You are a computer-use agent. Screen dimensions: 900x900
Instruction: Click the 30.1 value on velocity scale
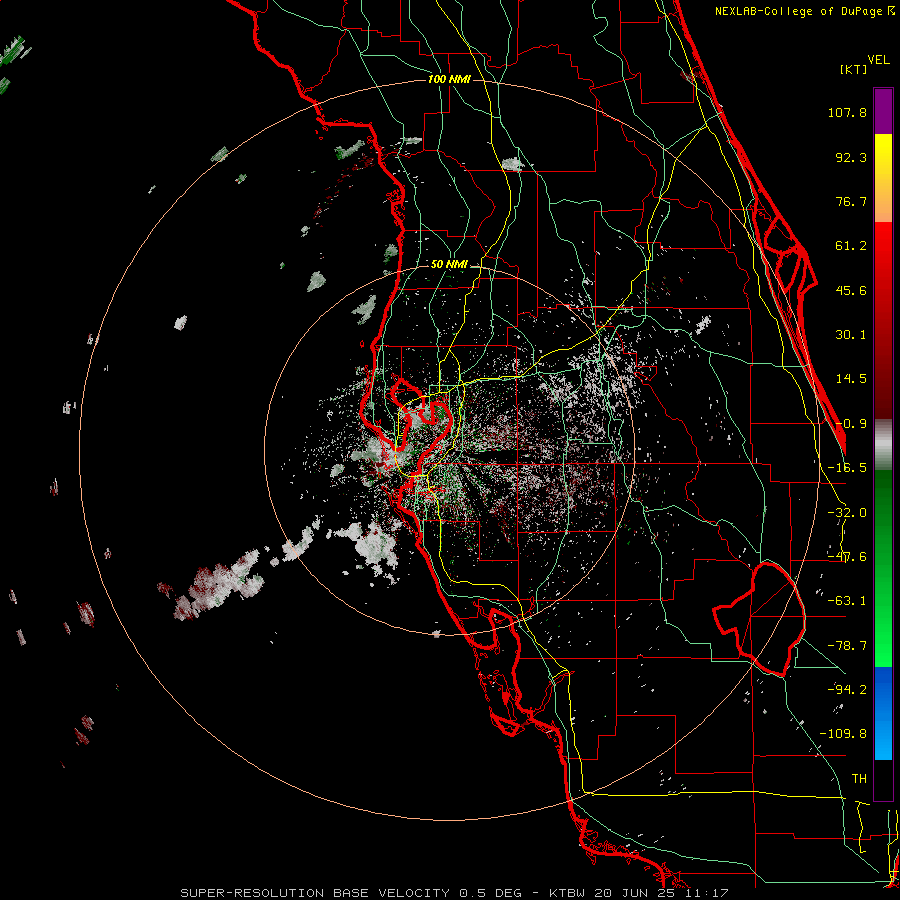pos(851,335)
